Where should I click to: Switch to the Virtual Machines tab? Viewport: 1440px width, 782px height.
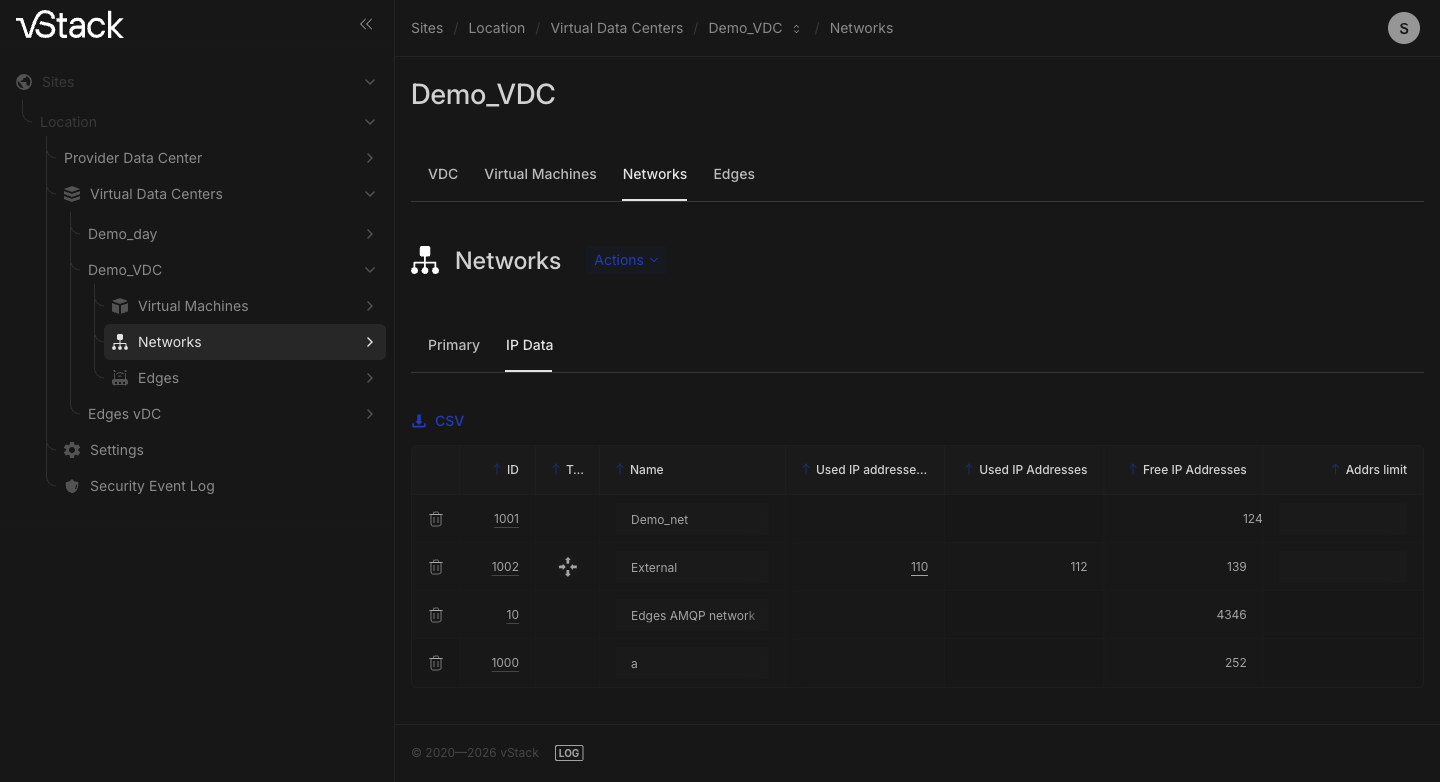tap(540, 174)
